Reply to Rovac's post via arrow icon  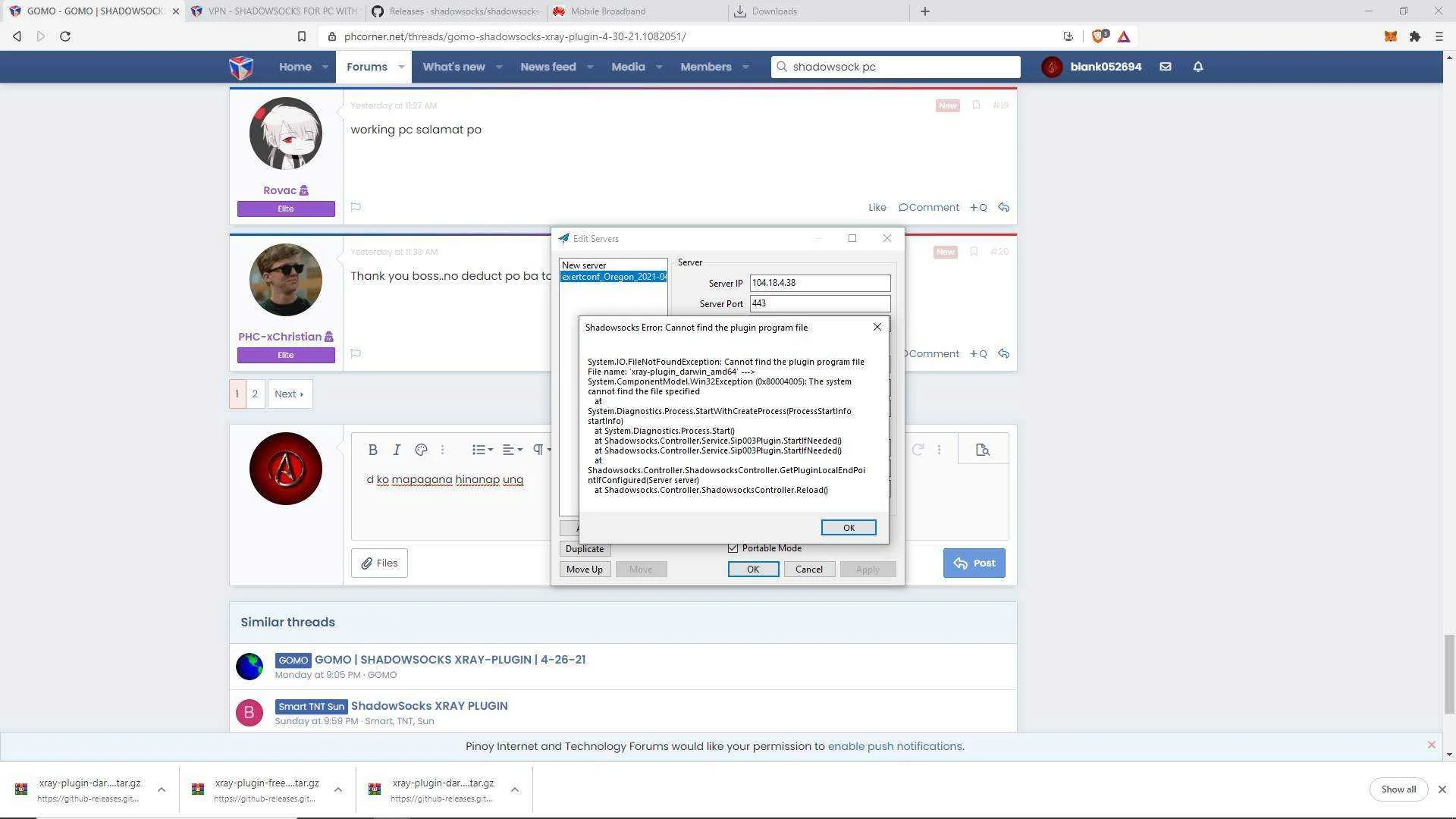pyautogui.click(x=1003, y=207)
